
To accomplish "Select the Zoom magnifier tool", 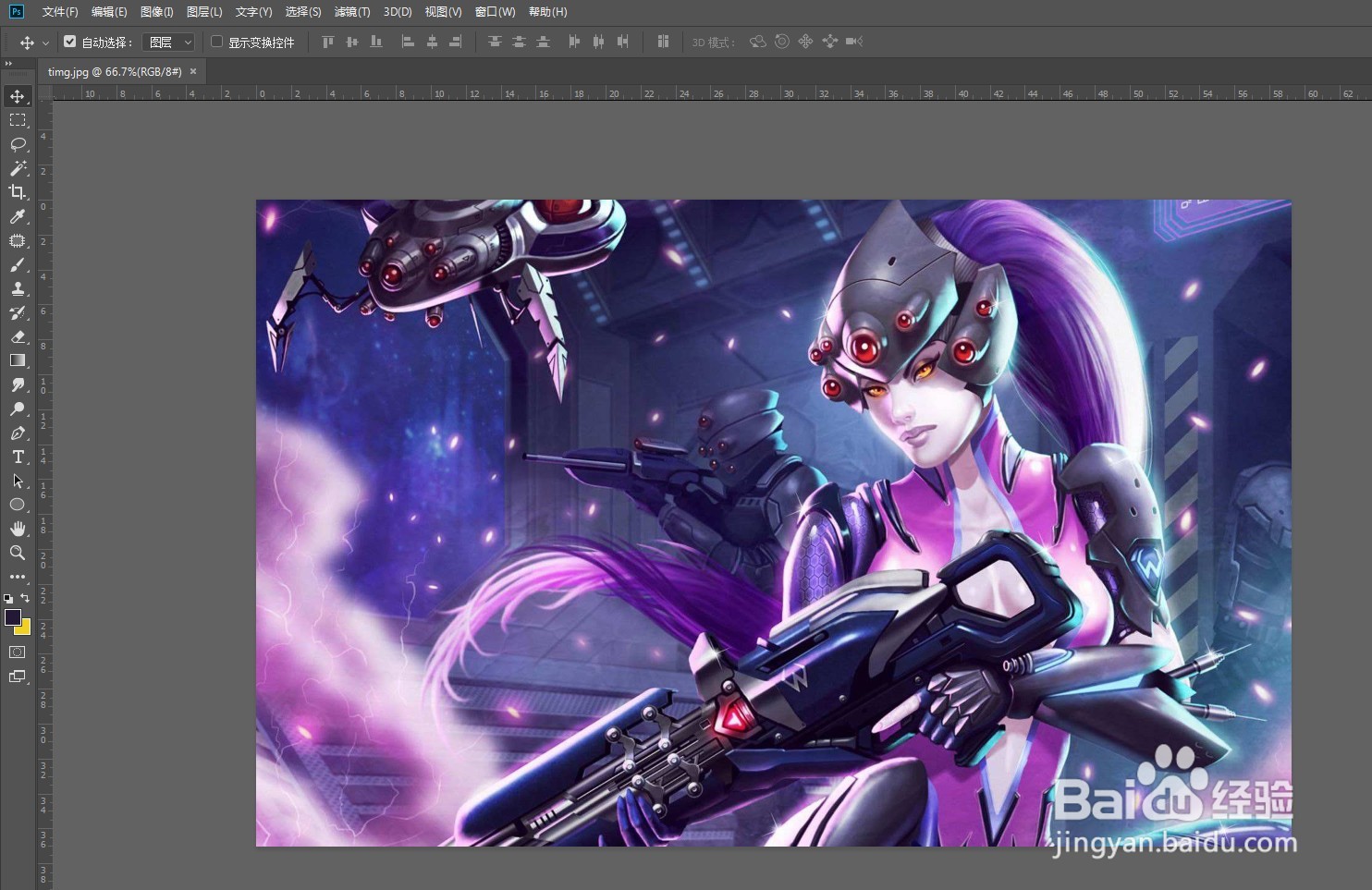I will point(18,553).
